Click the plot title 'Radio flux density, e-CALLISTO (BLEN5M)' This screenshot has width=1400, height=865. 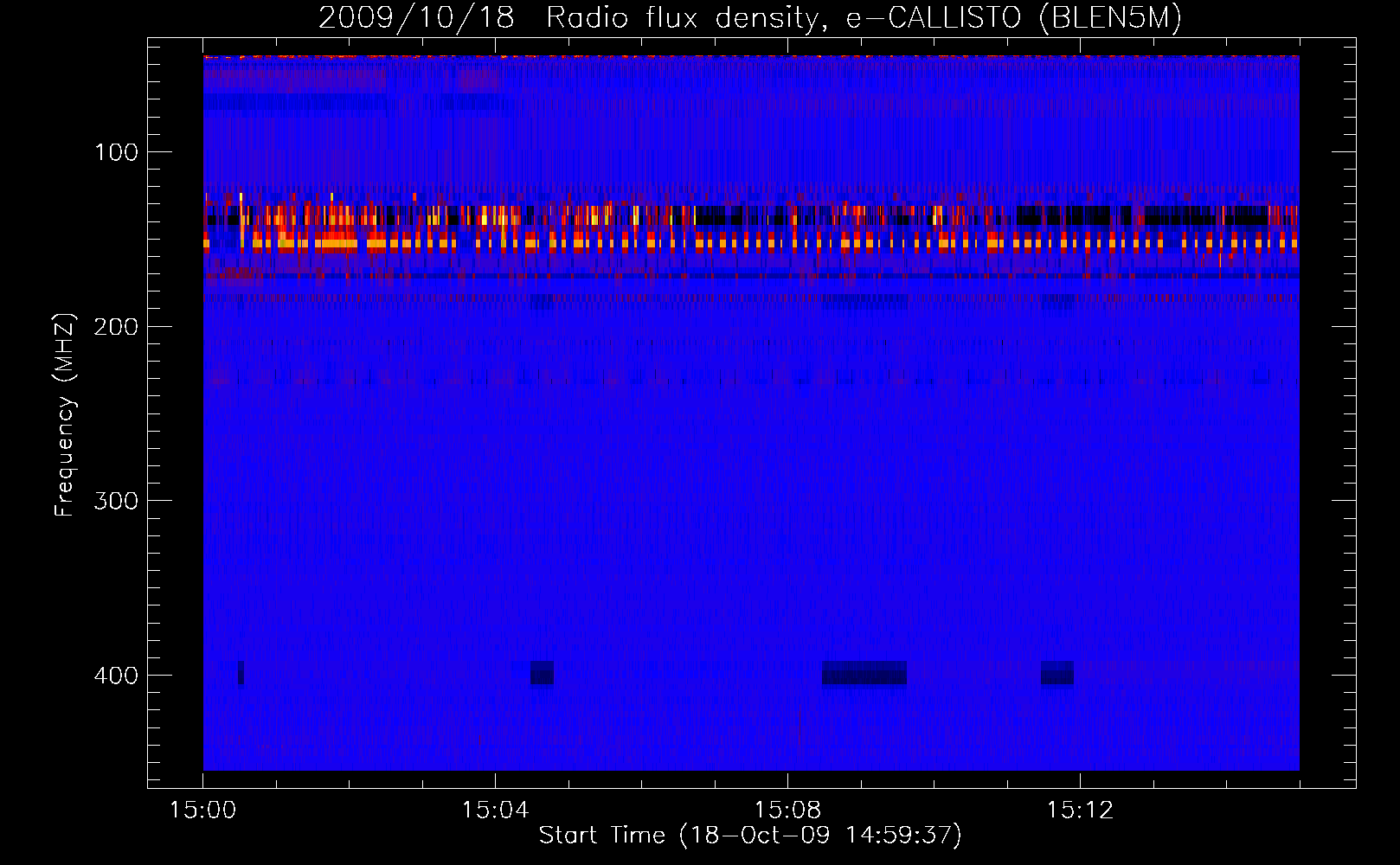(864, 18)
